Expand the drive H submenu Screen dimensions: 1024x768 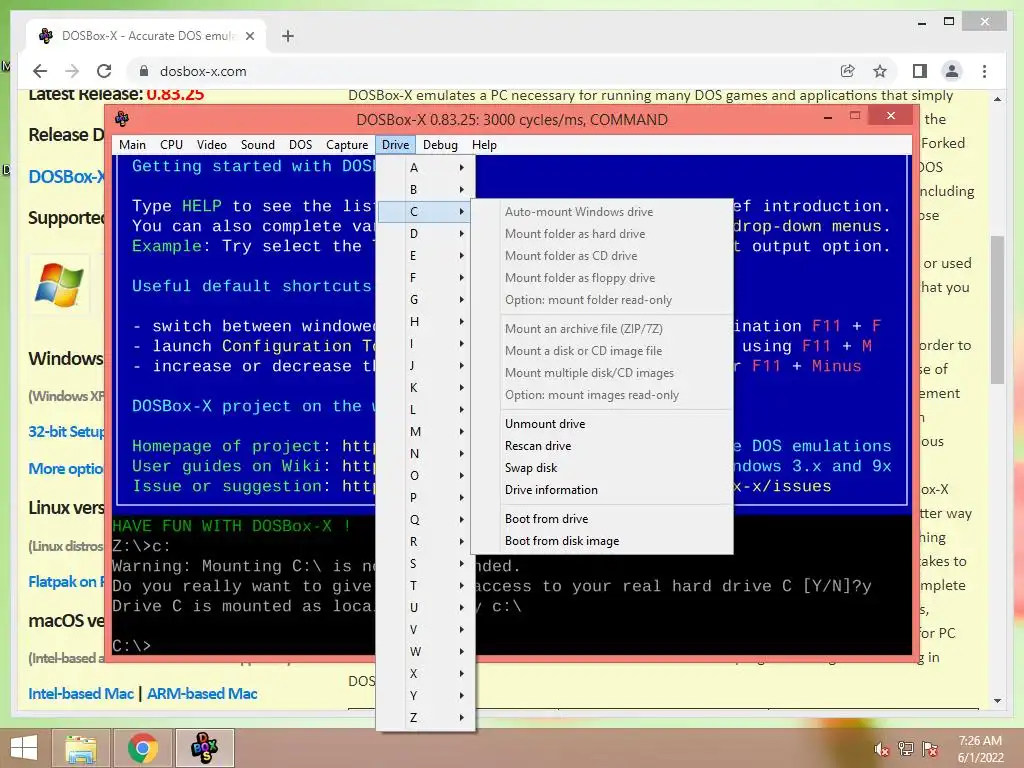pyautogui.click(x=426, y=321)
